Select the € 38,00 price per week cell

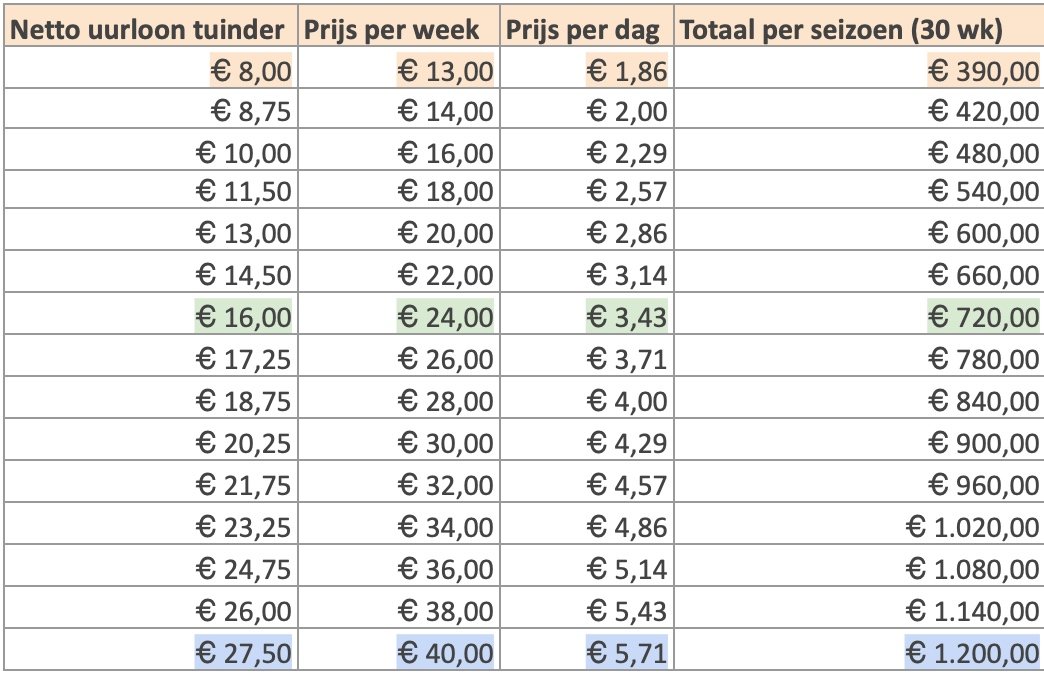pos(399,609)
